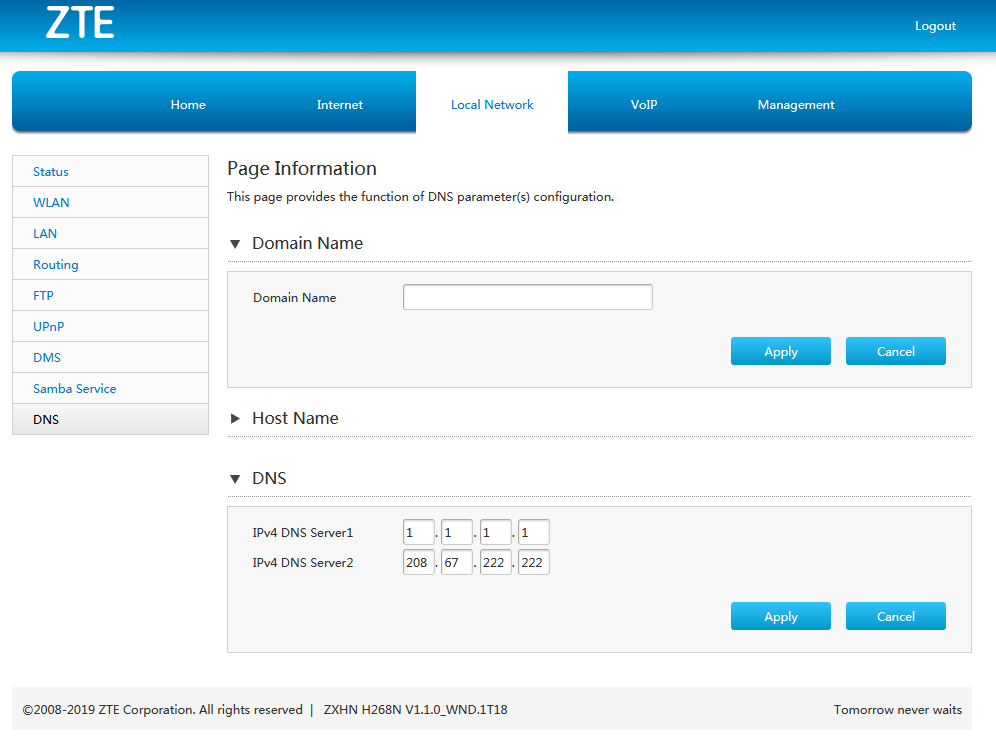Open Status in the sidebar
The image size is (996, 749).
click(x=111, y=172)
